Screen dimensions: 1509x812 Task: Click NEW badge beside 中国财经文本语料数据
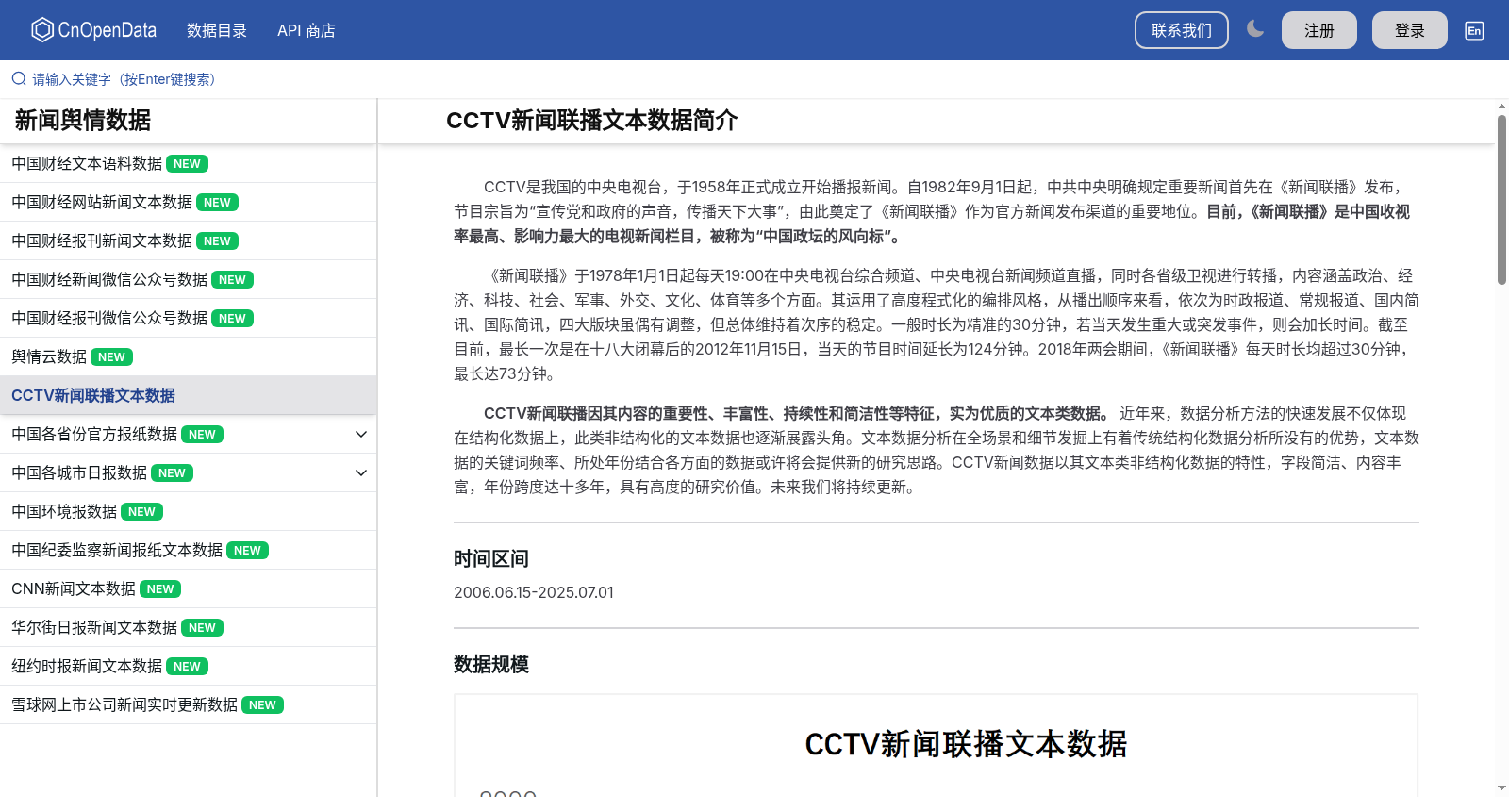[187, 164]
